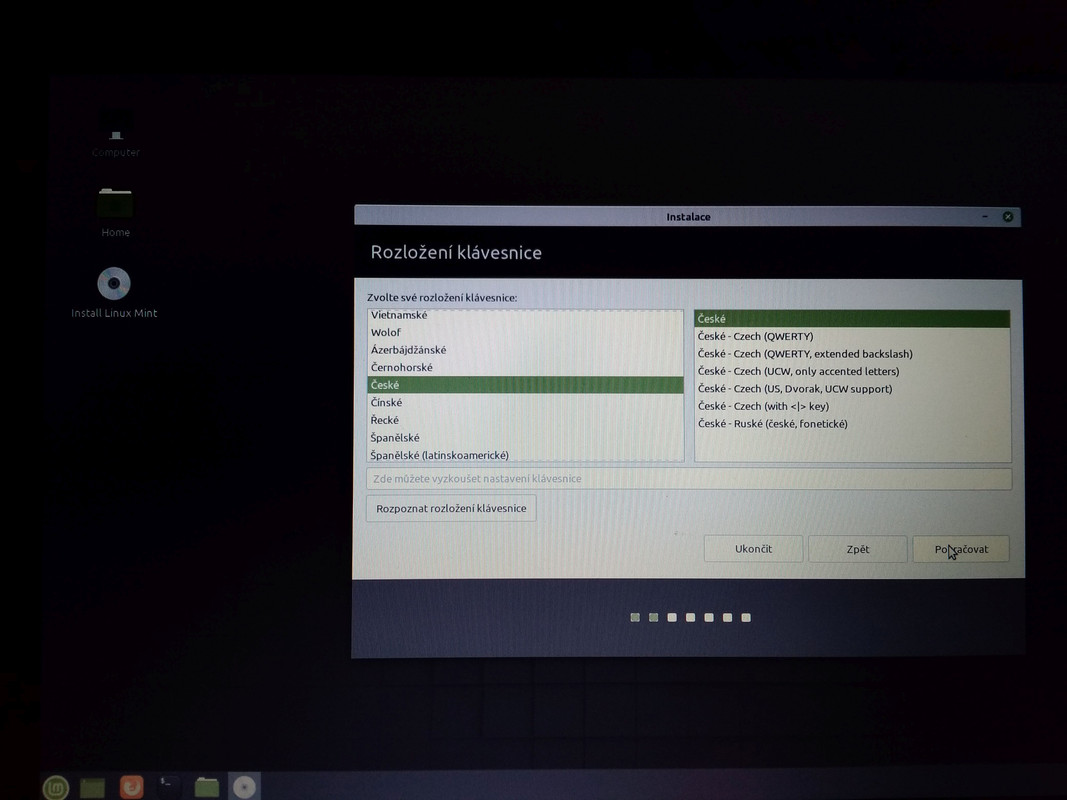Select Vietnamské in the language list
Screen dimensions: 1067x800
tap(525, 315)
